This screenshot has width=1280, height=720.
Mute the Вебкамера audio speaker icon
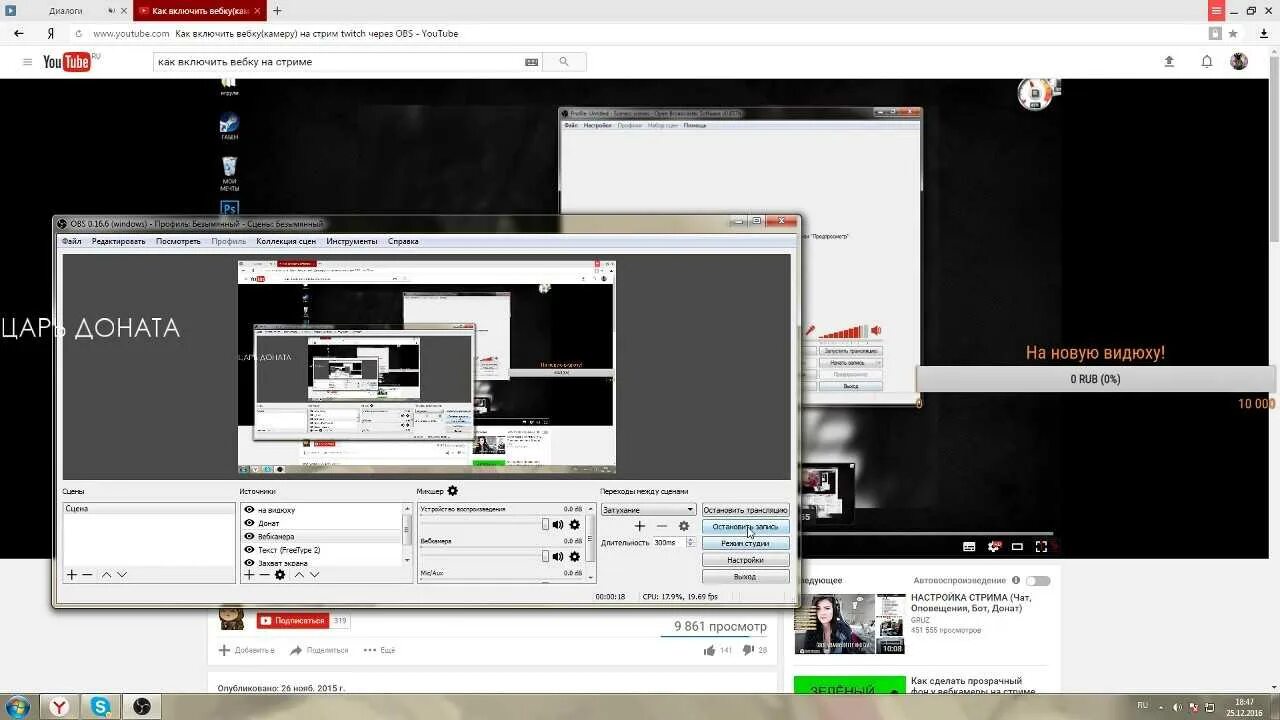558,557
